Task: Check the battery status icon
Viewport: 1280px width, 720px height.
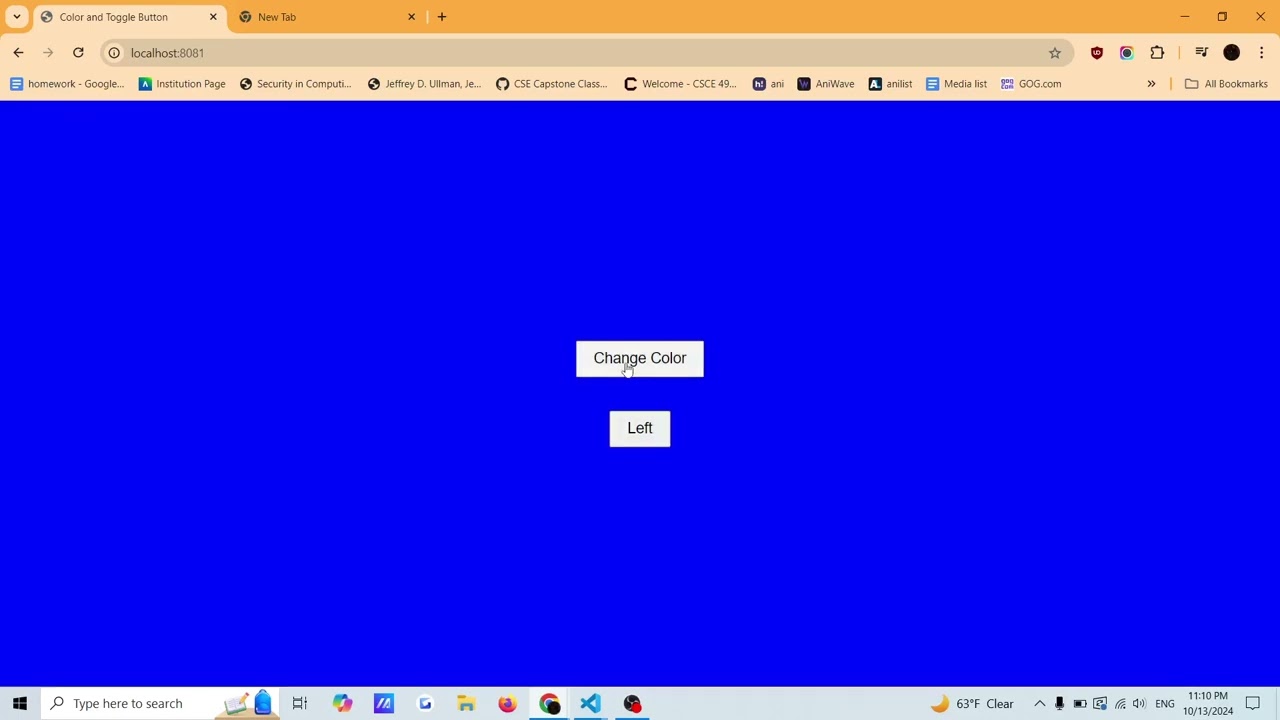Action: 1080,704
